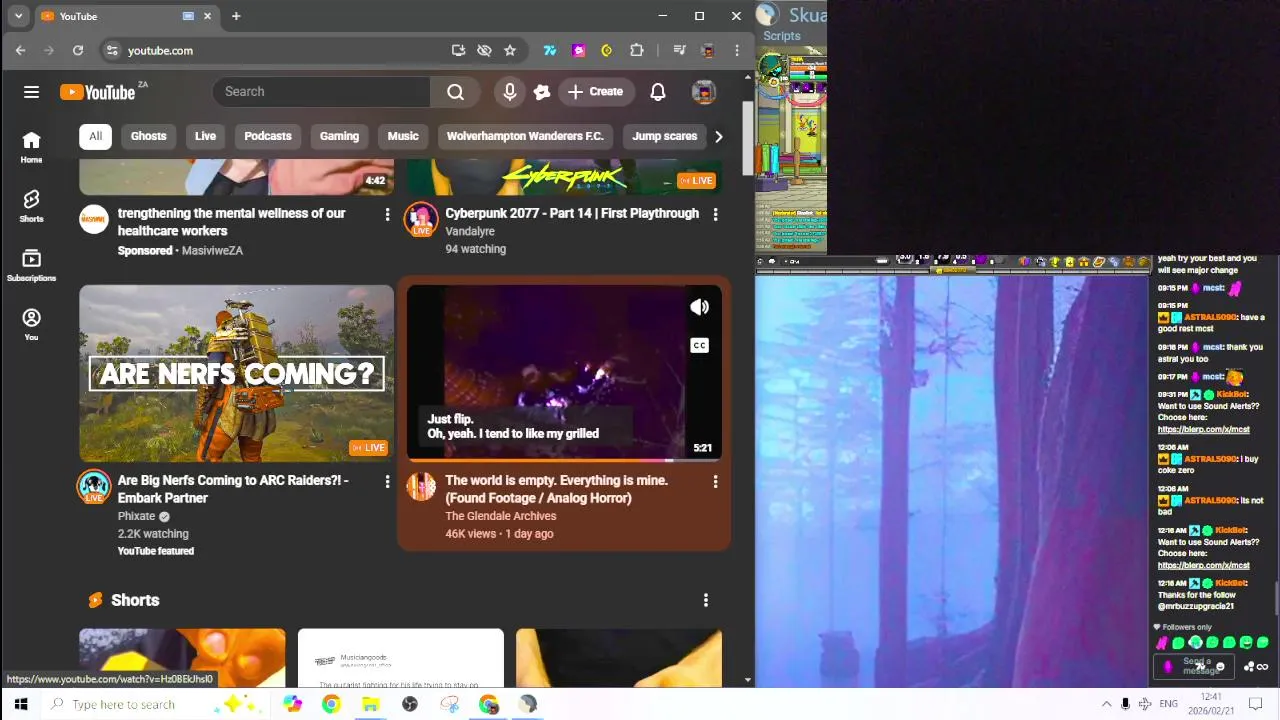Select the Gaming filter chip
Image resolution: width=1280 pixels, height=720 pixels.
(x=339, y=136)
